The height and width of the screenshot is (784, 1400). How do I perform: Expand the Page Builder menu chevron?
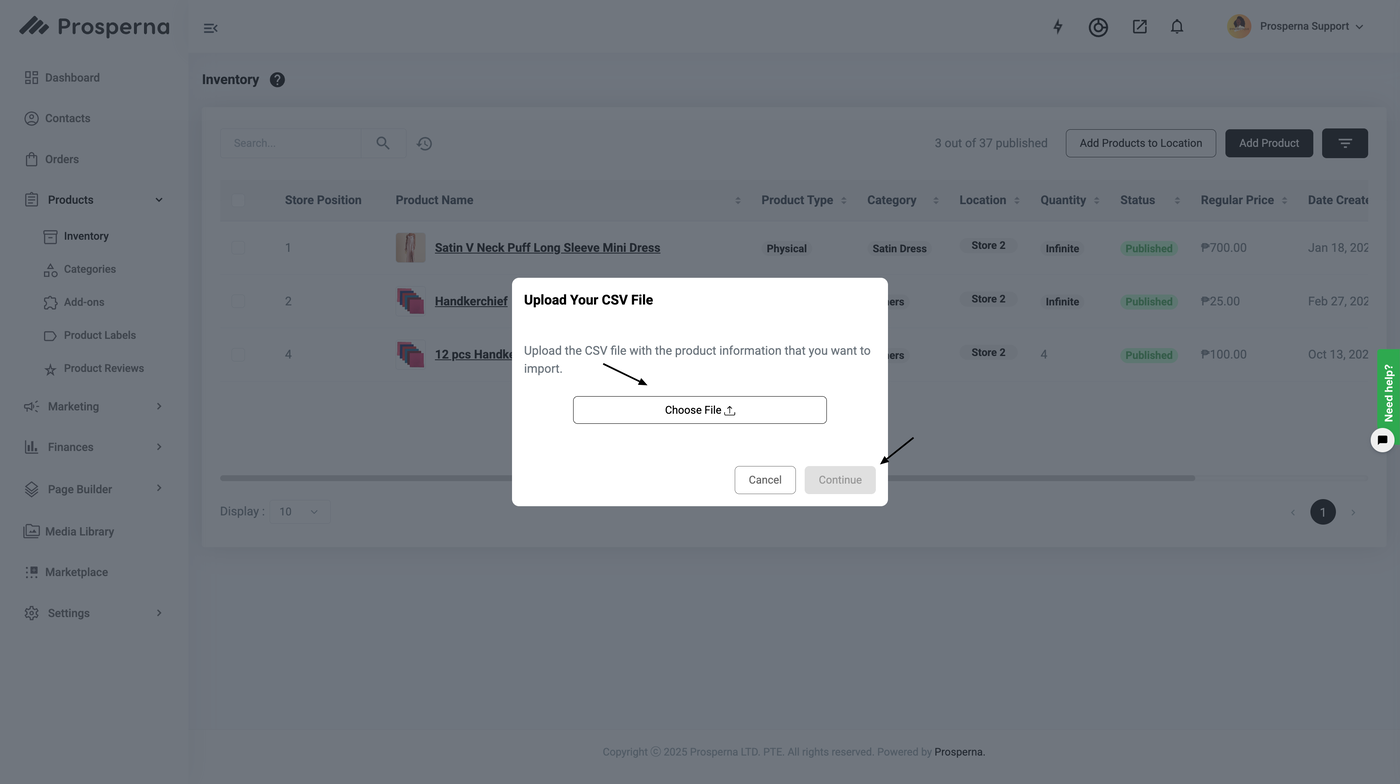[159, 488]
